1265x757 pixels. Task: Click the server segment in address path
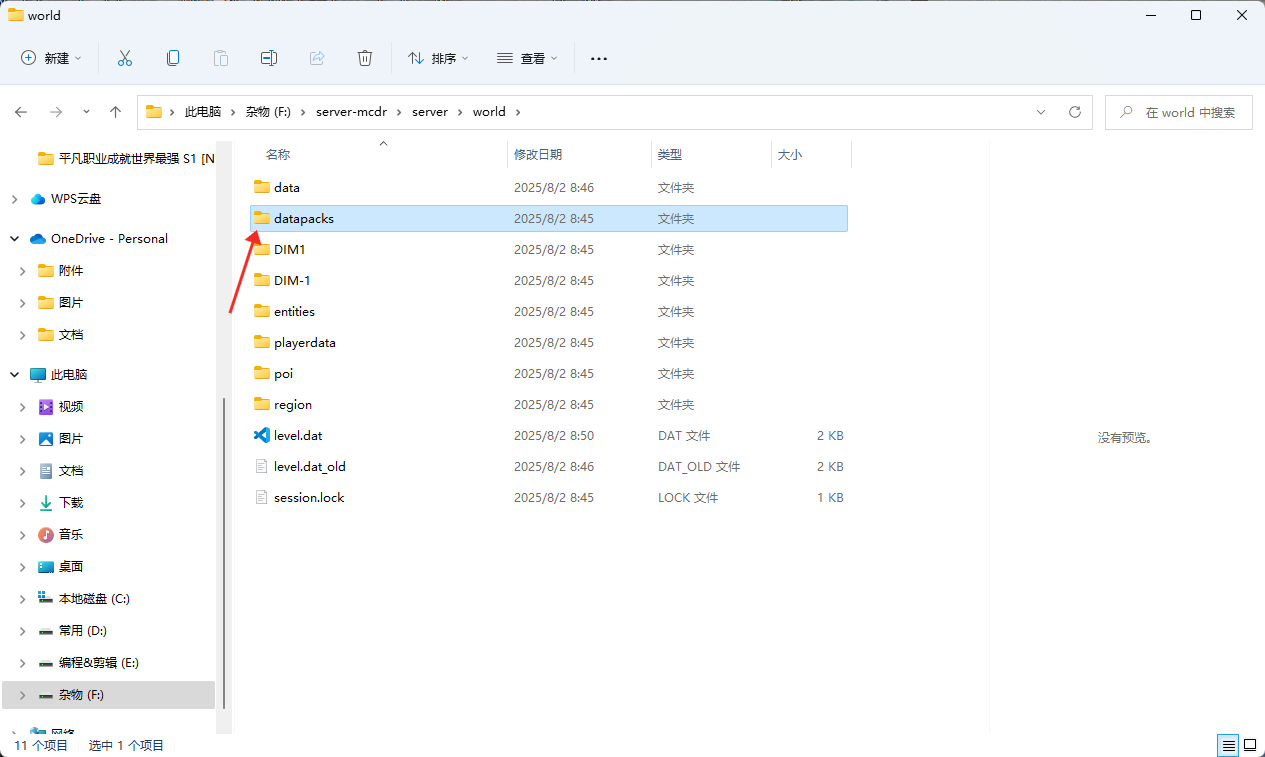coord(430,112)
